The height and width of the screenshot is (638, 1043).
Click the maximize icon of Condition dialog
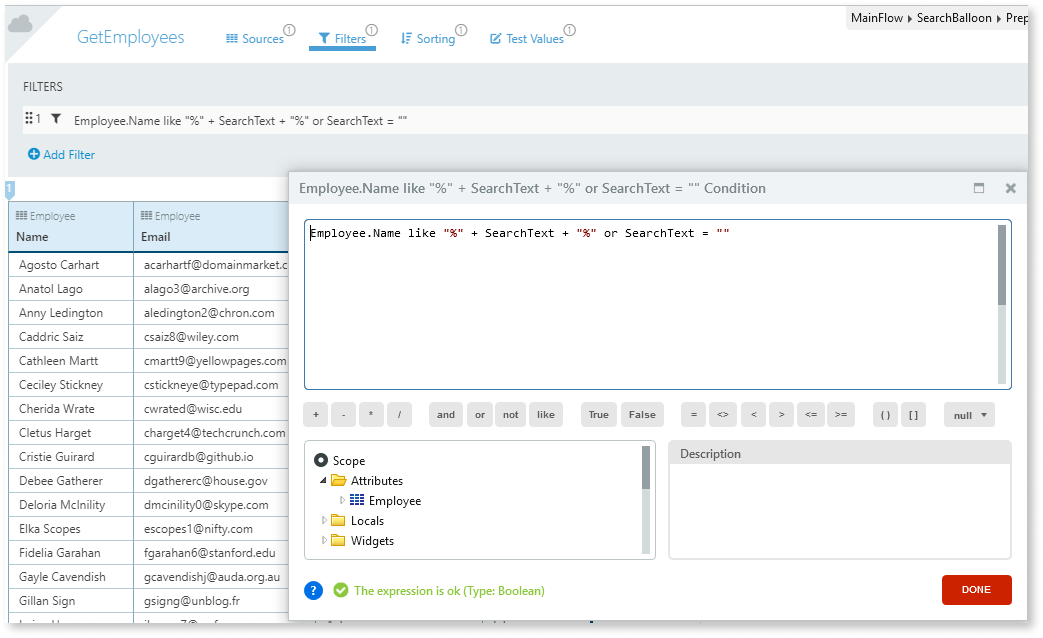tap(979, 188)
